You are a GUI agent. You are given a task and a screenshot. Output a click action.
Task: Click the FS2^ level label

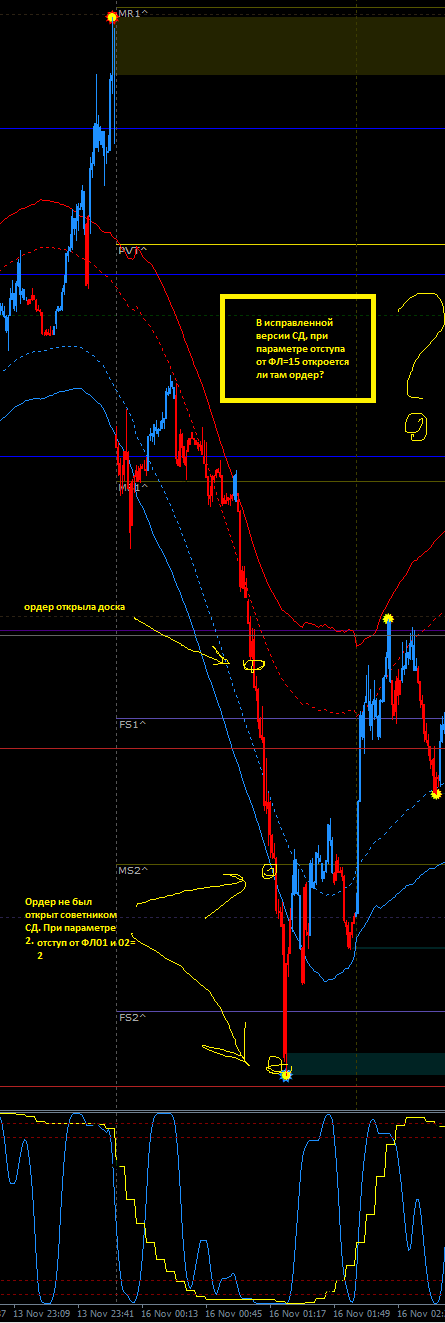[x=131, y=1017]
